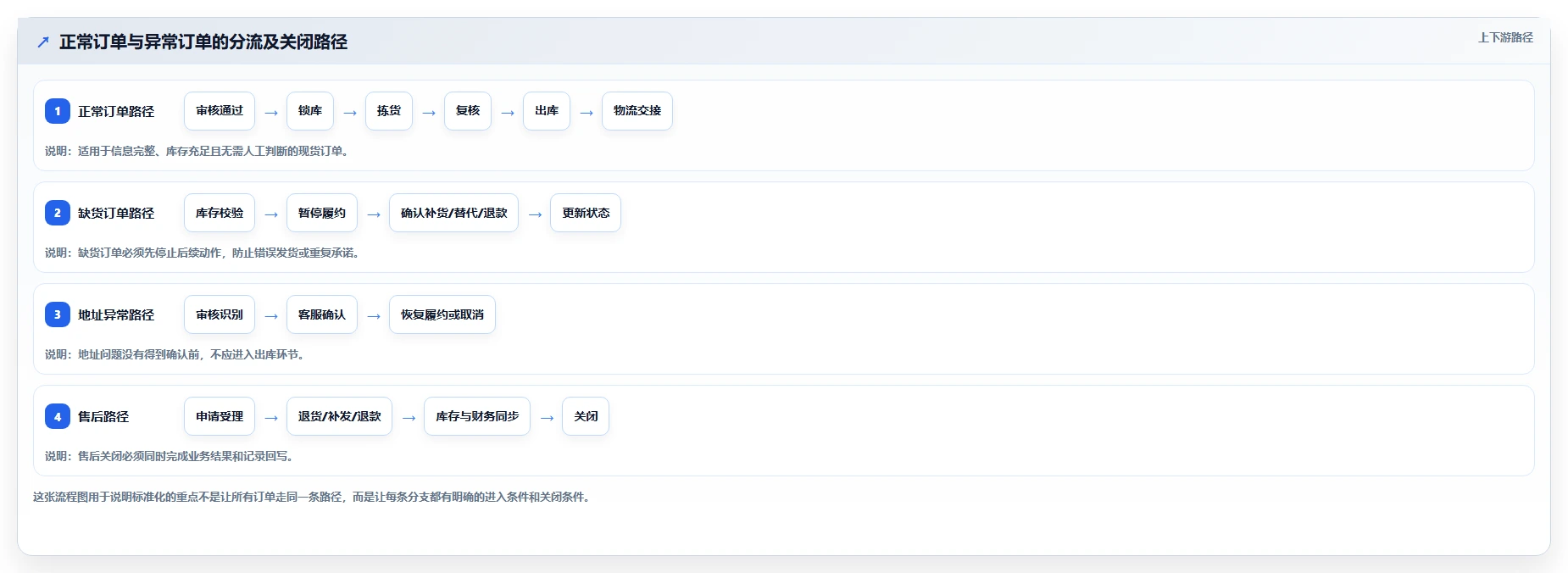Select the 暂停履约 step
This screenshot has height=573, width=1568.
(x=322, y=213)
